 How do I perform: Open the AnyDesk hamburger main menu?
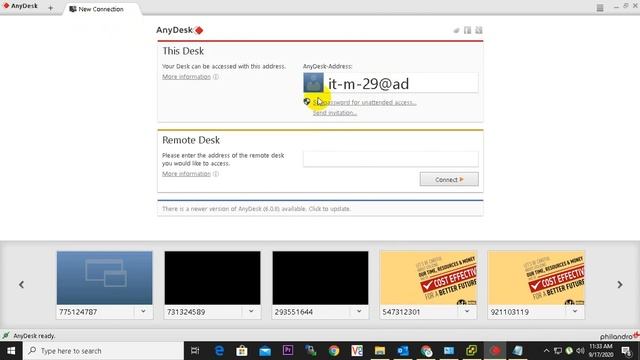[x=600, y=8]
